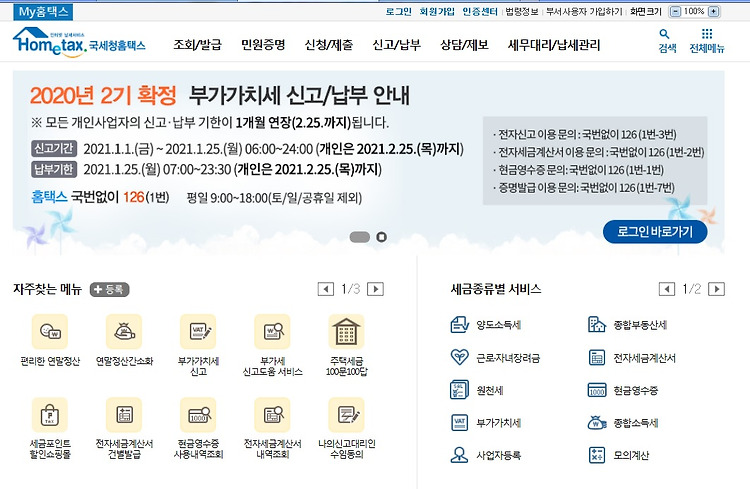Click the 모의계산 text link

631,456
